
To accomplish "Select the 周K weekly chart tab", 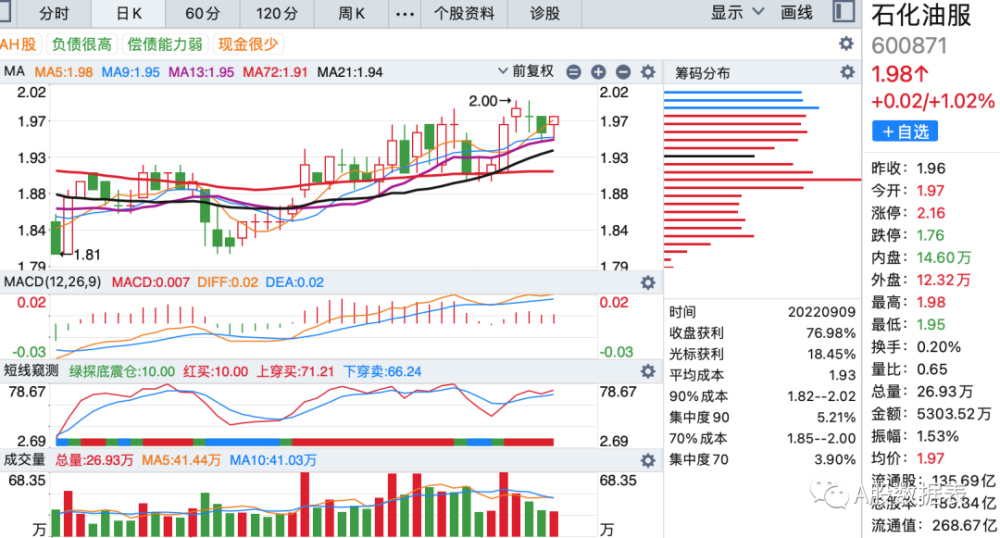I will coord(351,13).
